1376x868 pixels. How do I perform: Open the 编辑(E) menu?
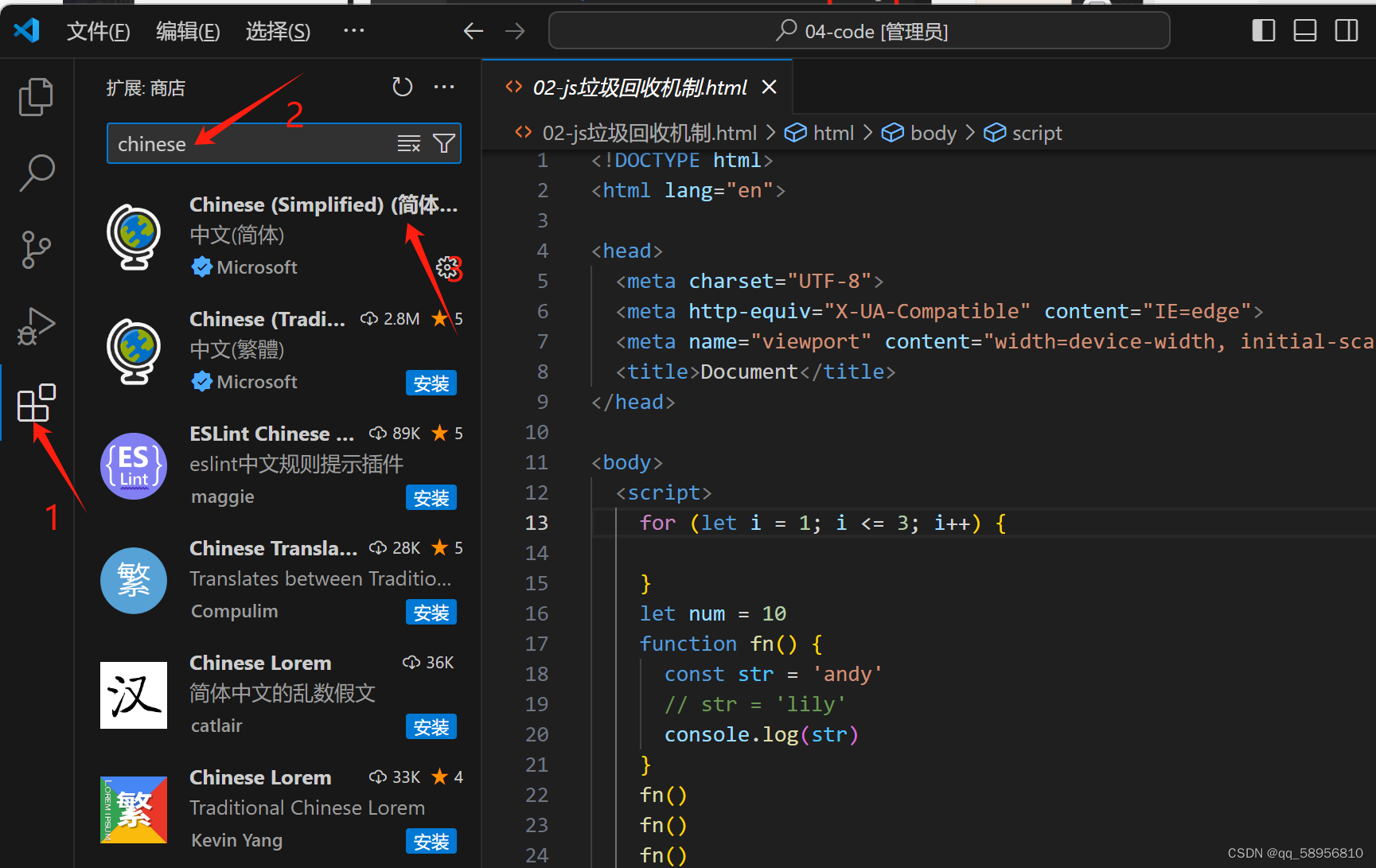pyautogui.click(x=188, y=31)
